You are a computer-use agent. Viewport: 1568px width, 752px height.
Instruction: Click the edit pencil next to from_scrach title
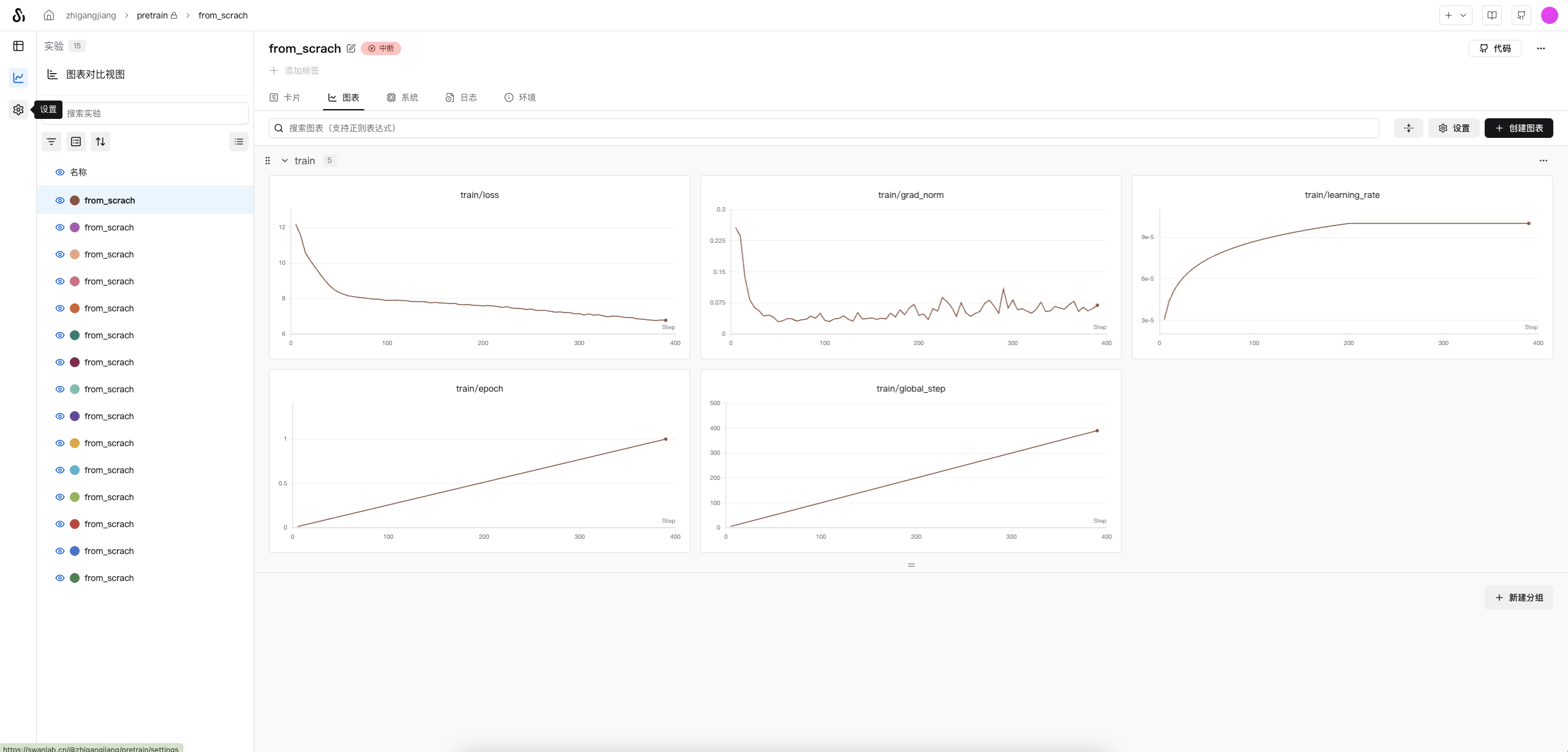351,48
